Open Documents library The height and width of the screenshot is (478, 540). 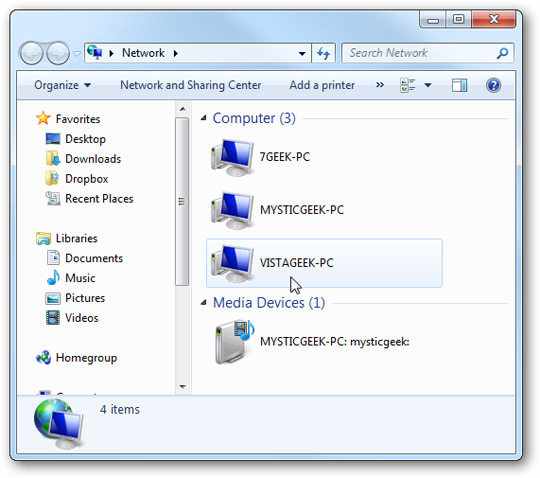[94, 258]
